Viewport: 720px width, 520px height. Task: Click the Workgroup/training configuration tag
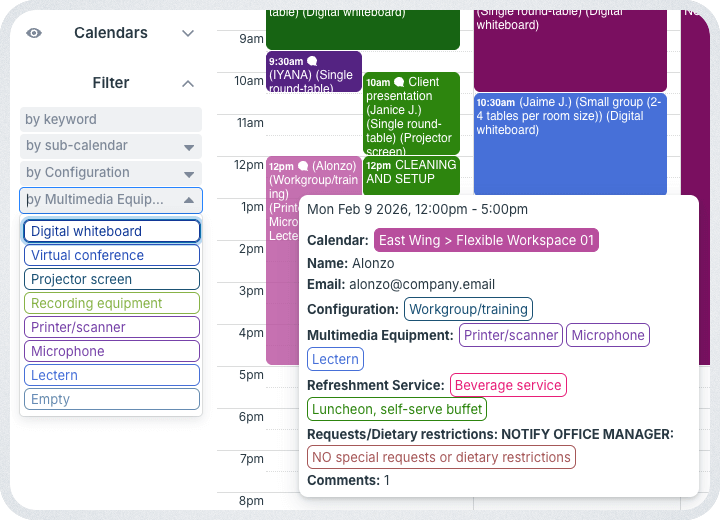point(469,310)
